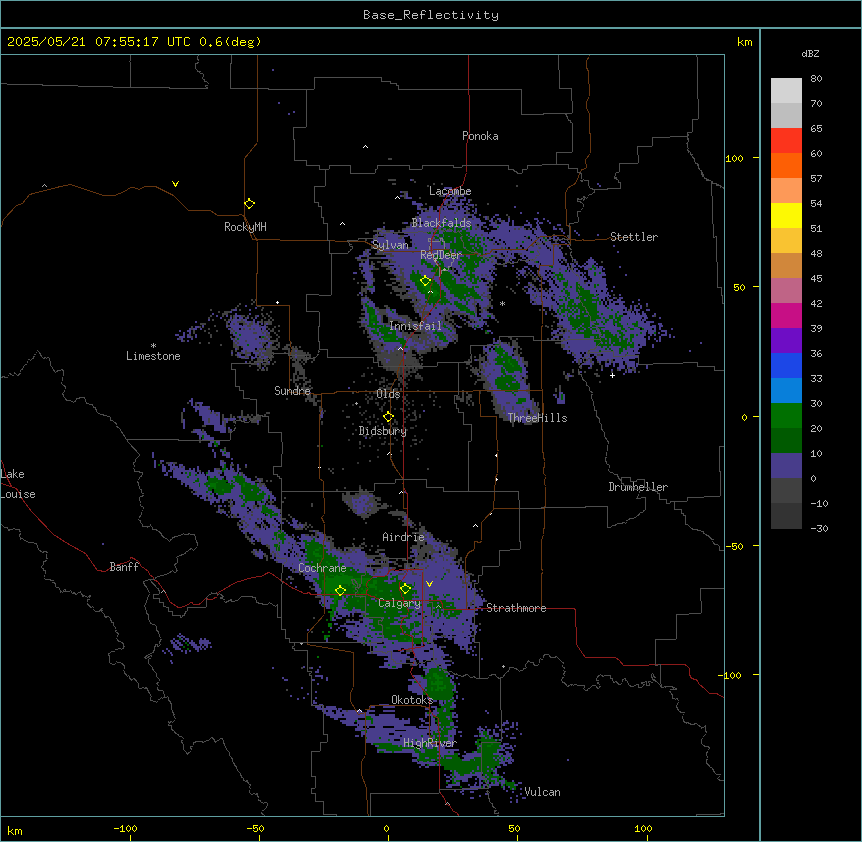The image size is (862, 842).
Task: Click the Blackfalds town label
Action: [x=441, y=223]
